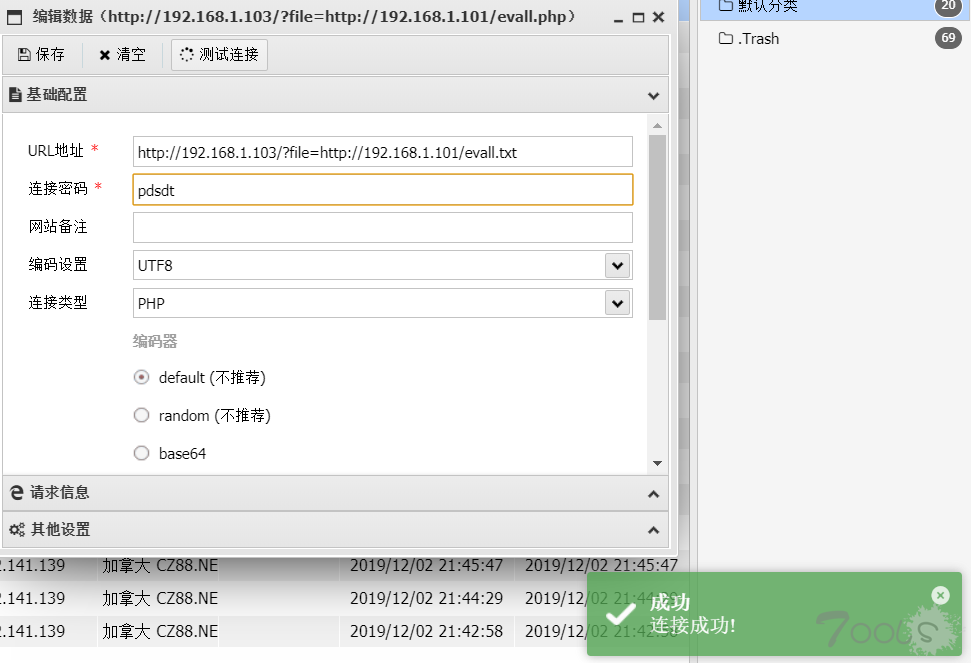Click the 清空 clear button
Screen dimensions: 971x663
123,54
